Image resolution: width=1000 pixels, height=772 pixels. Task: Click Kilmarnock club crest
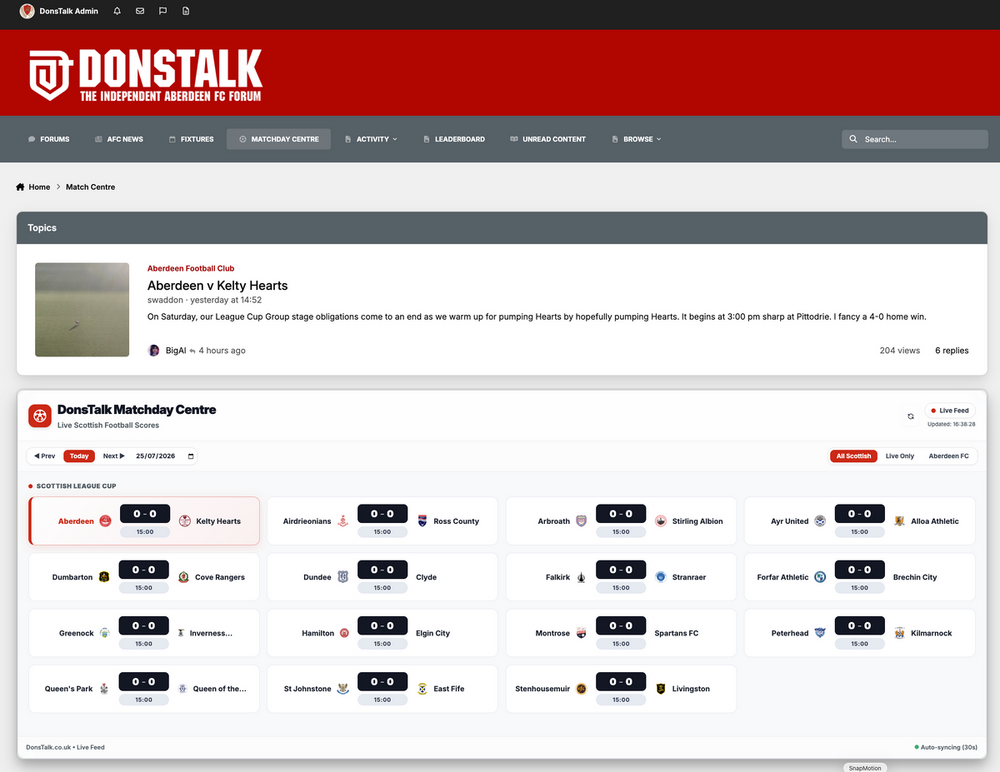point(899,633)
